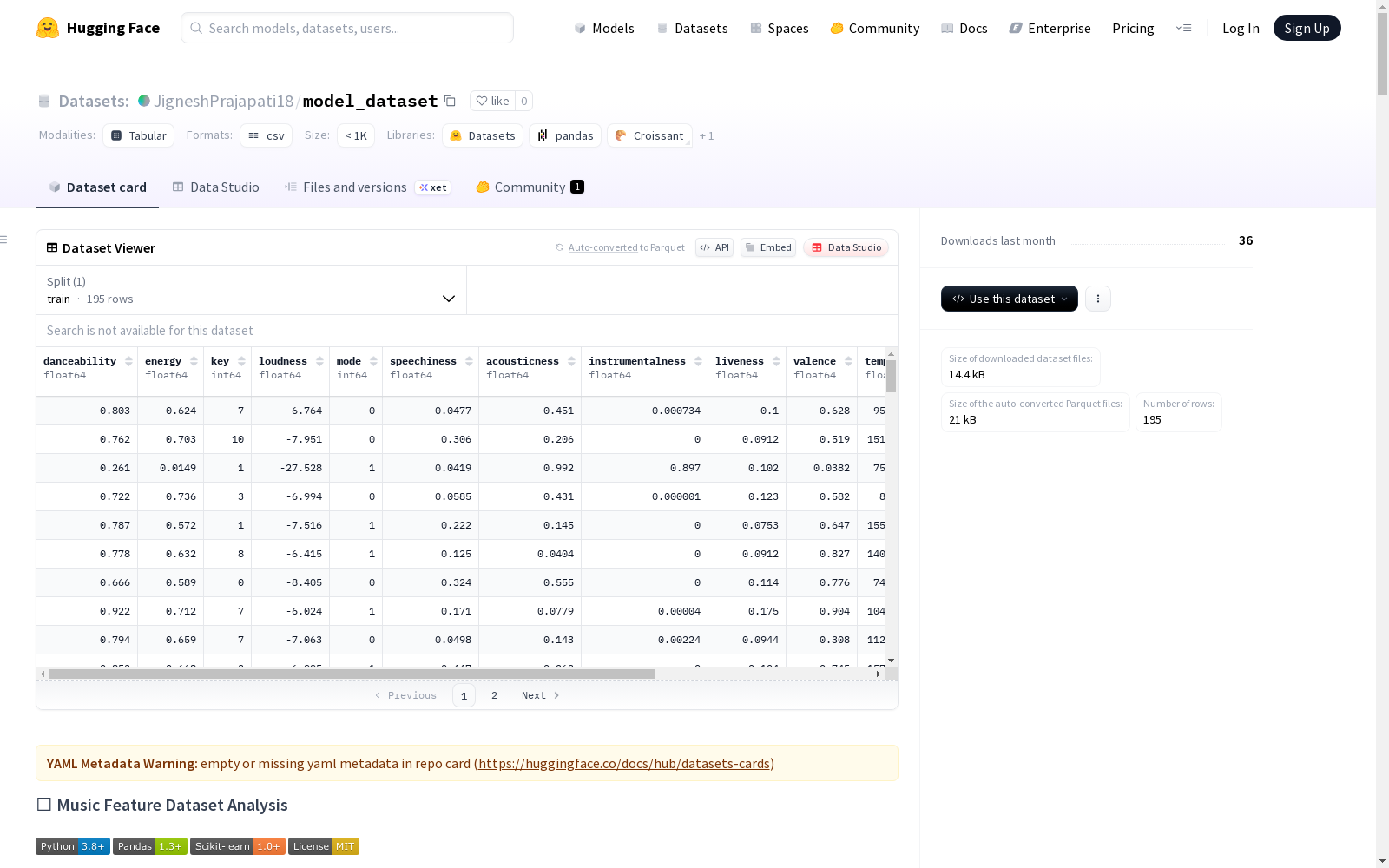Click the like count showing 0
This screenshot has height=868, width=1389.
[x=524, y=101]
